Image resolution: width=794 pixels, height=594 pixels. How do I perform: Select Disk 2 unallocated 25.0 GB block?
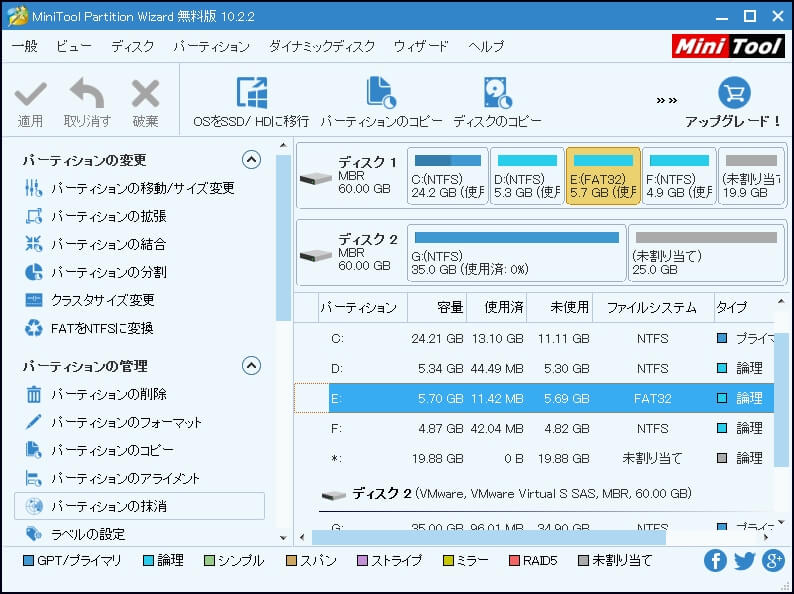click(706, 253)
